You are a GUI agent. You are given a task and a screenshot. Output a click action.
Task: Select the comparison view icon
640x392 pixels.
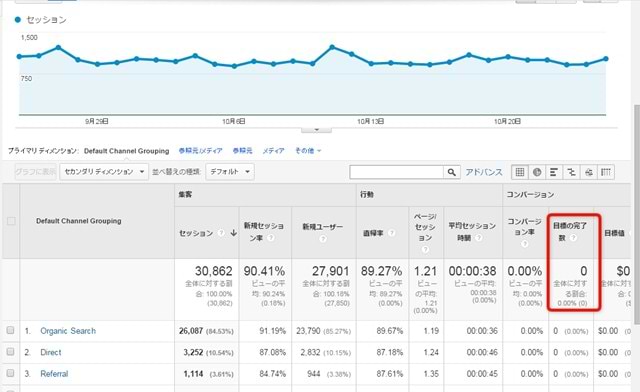tap(571, 172)
